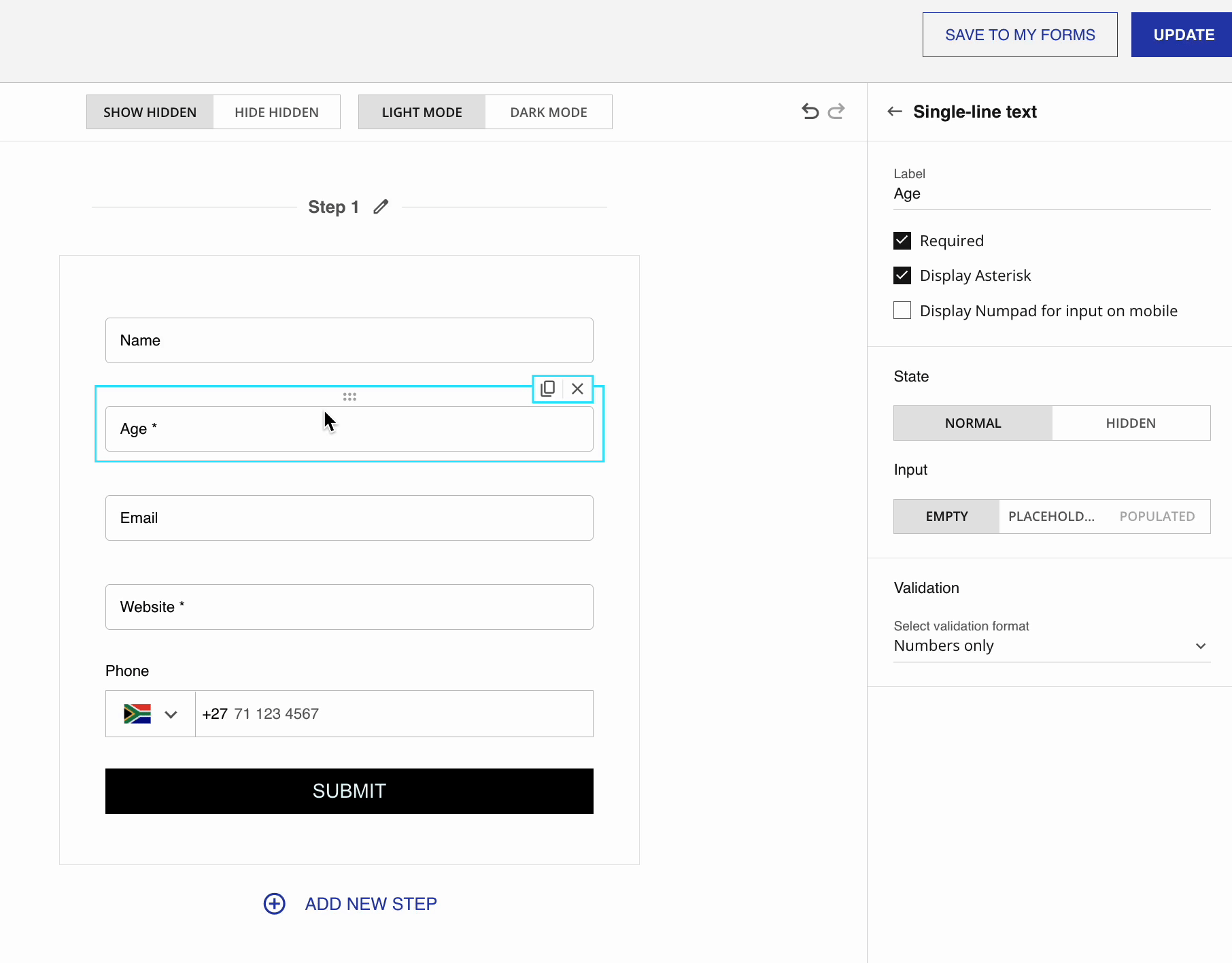This screenshot has width=1232, height=963.
Task: Click the Single-line text panel title
Action: (974, 112)
